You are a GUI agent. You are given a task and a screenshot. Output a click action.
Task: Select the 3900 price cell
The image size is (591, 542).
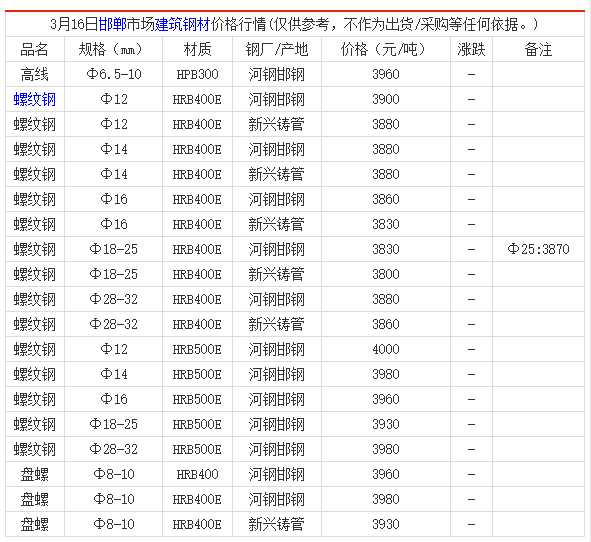click(386, 99)
